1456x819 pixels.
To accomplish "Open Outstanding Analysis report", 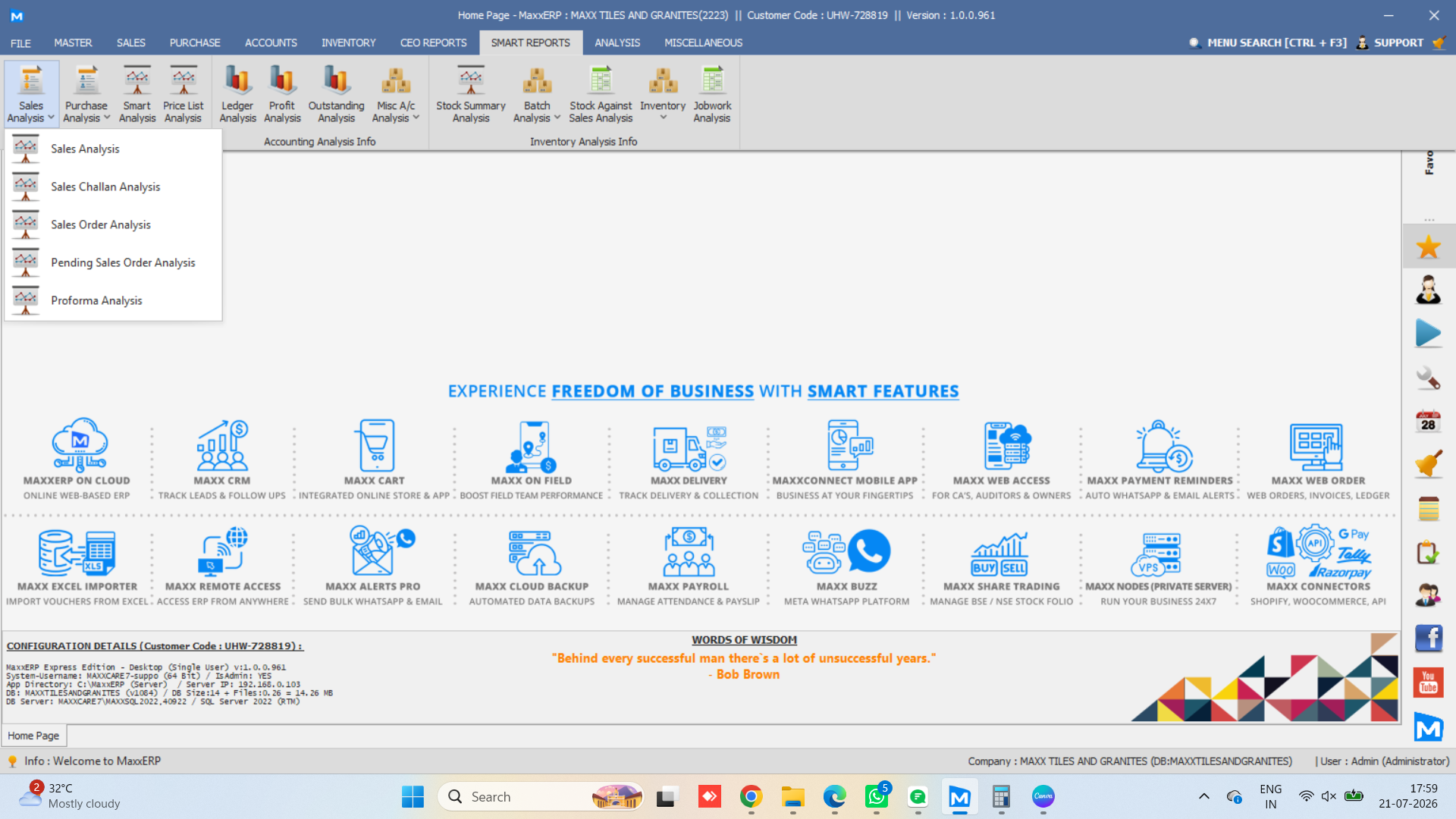I will click(336, 94).
